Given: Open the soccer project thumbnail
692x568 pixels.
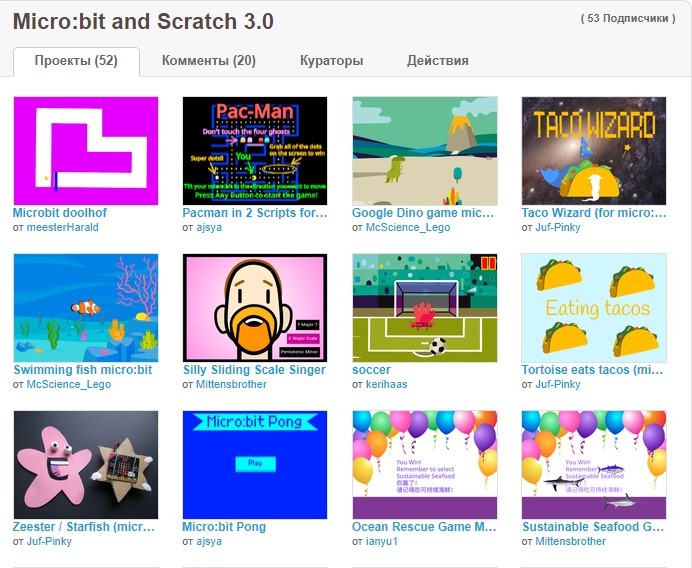Looking at the screenshot, I should point(425,308).
